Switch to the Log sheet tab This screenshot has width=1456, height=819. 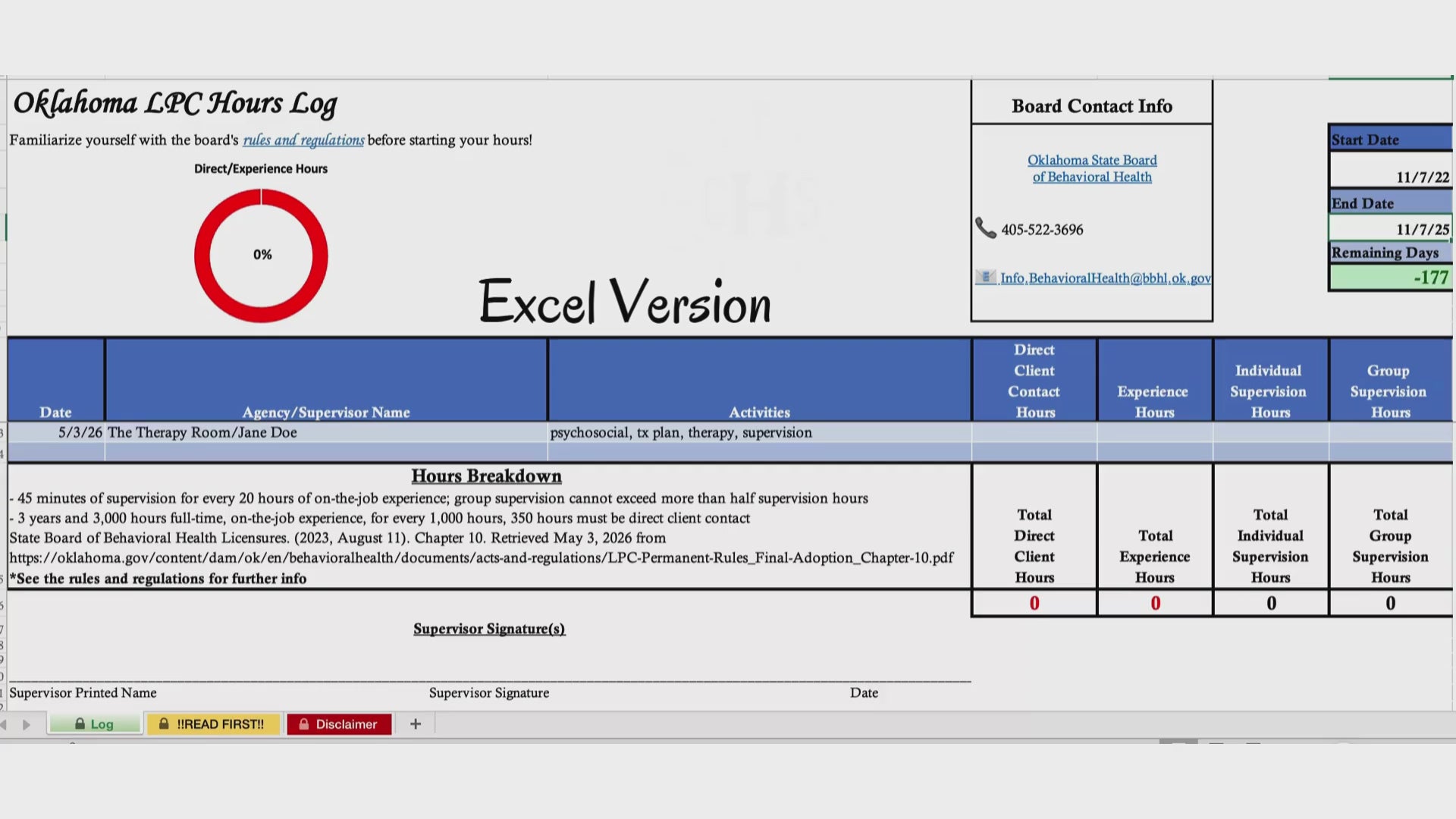click(96, 724)
